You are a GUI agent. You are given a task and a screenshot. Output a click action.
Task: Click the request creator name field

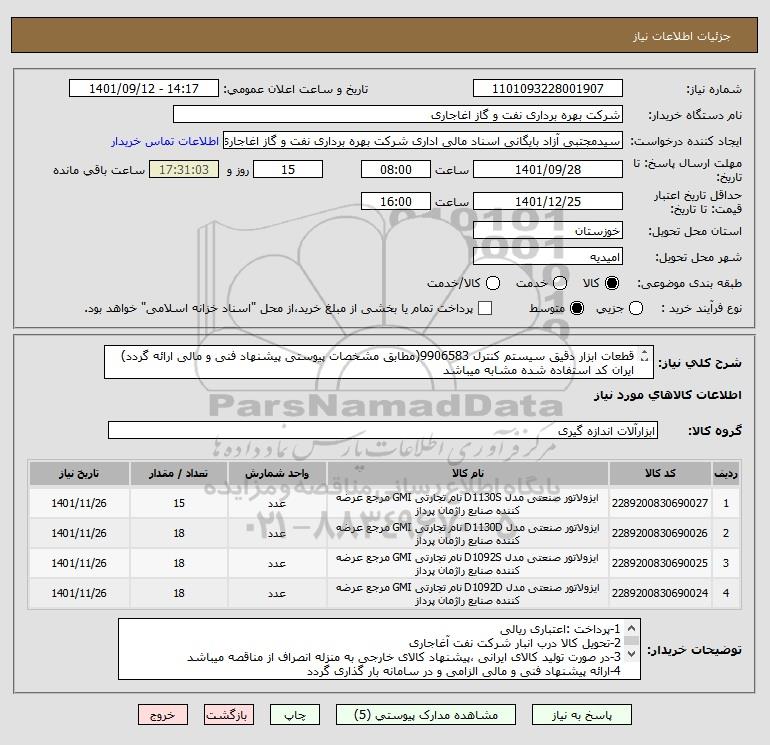[423, 141]
